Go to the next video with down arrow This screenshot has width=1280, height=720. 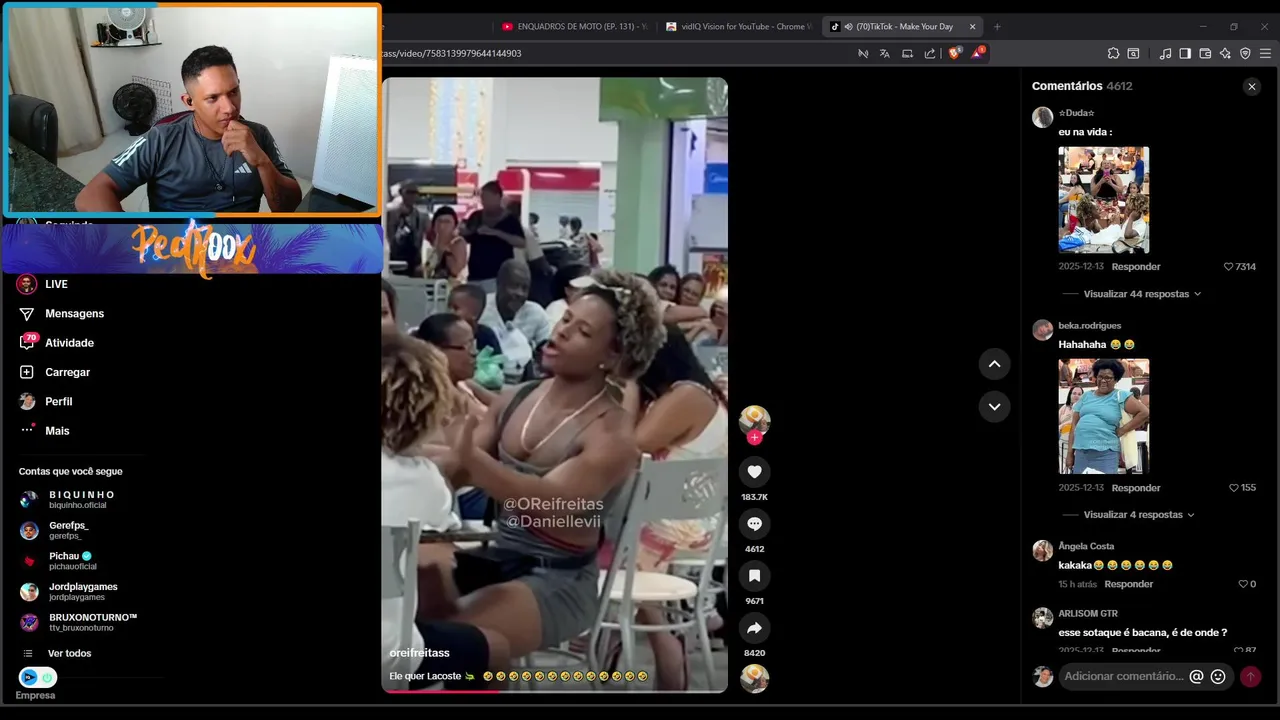click(x=994, y=407)
